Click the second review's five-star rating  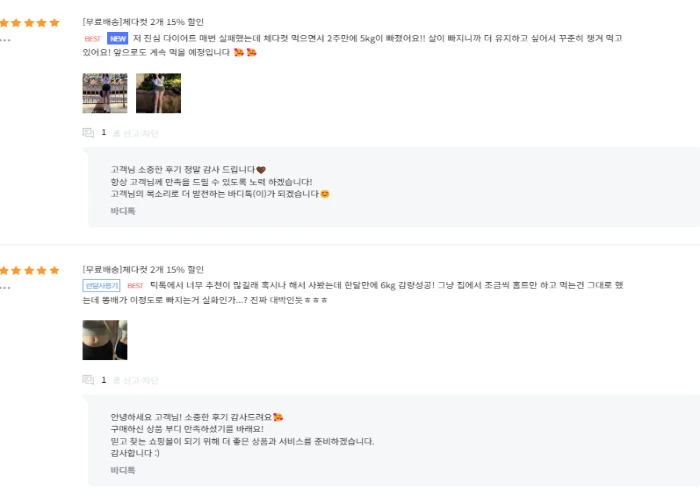[x=29, y=270]
